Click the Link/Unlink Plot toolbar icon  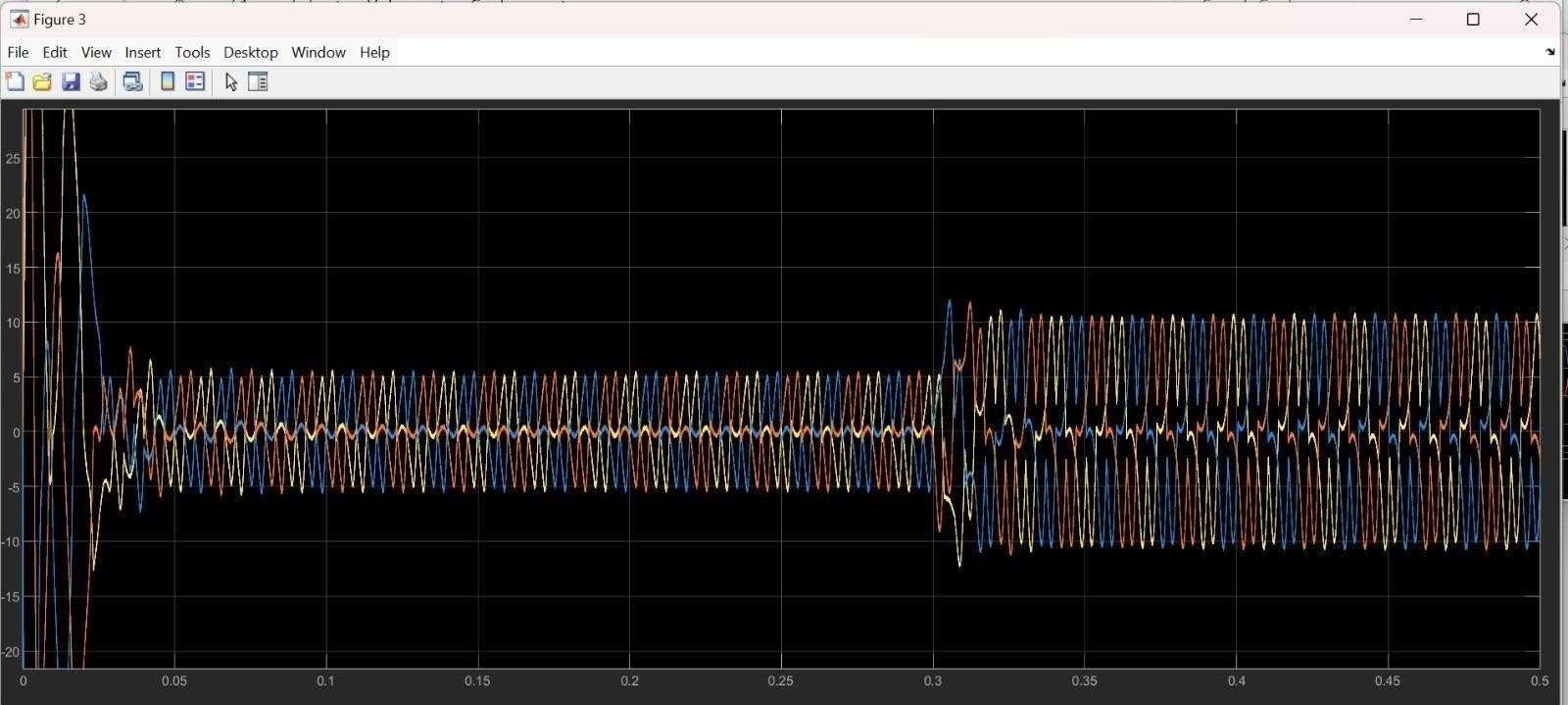pos(132,82)
